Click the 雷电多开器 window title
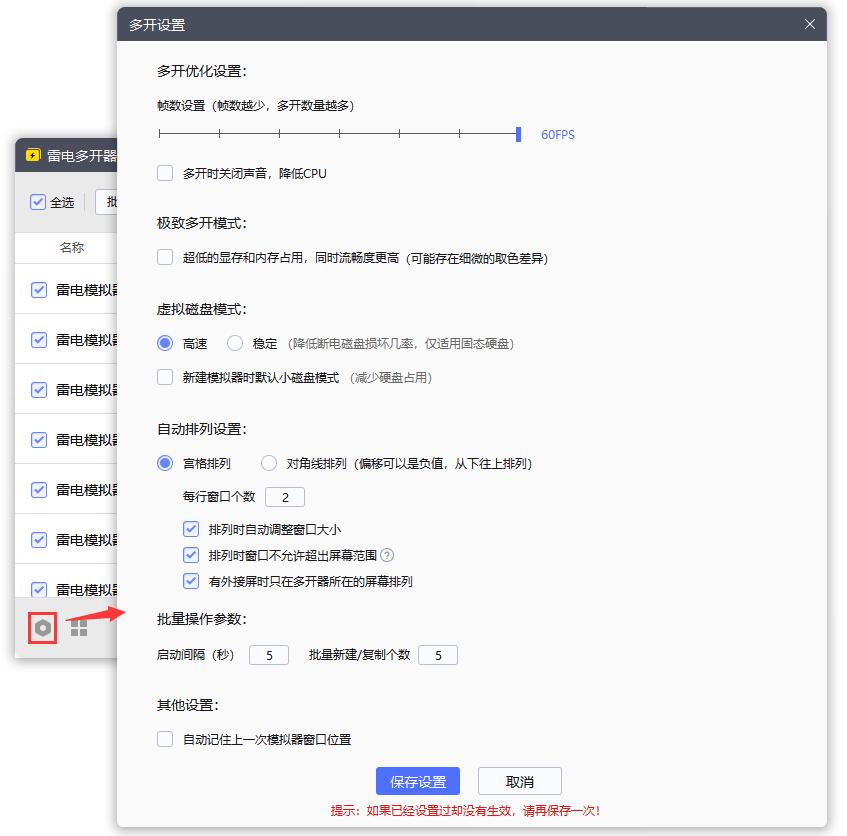847x836 pixels. click(82, 156)
